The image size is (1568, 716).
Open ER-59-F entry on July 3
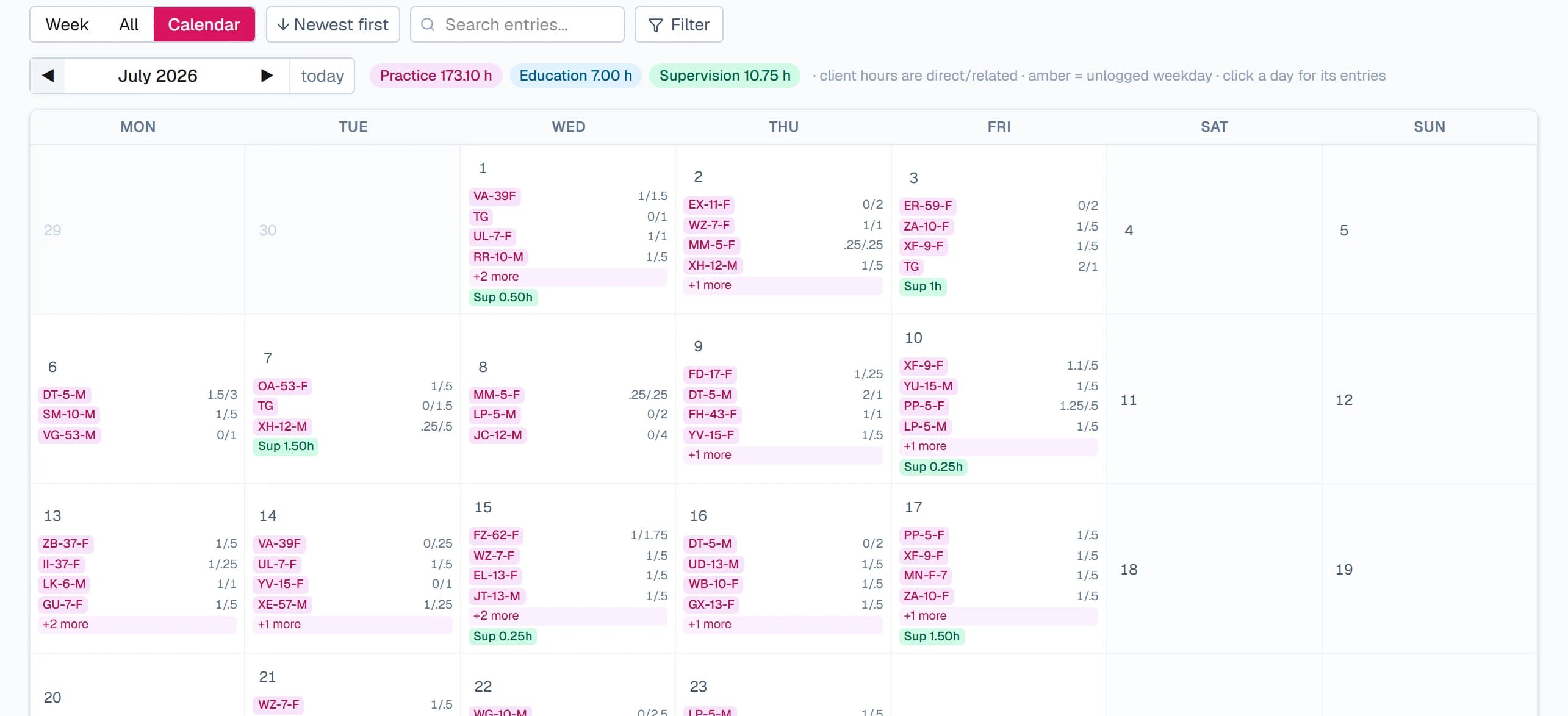[x=928, y=206]
